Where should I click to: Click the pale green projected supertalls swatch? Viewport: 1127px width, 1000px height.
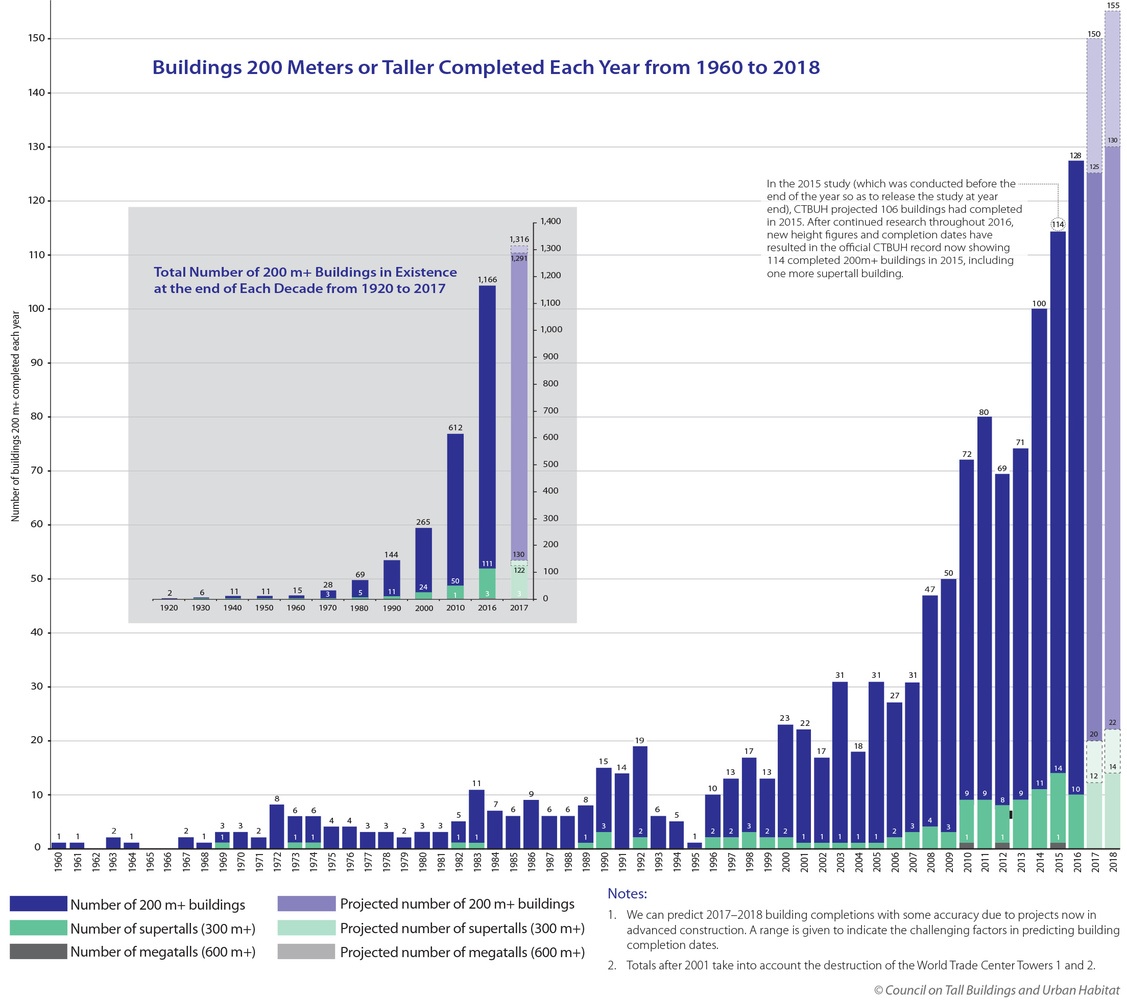pyautogui.click(x=306, y=927)
